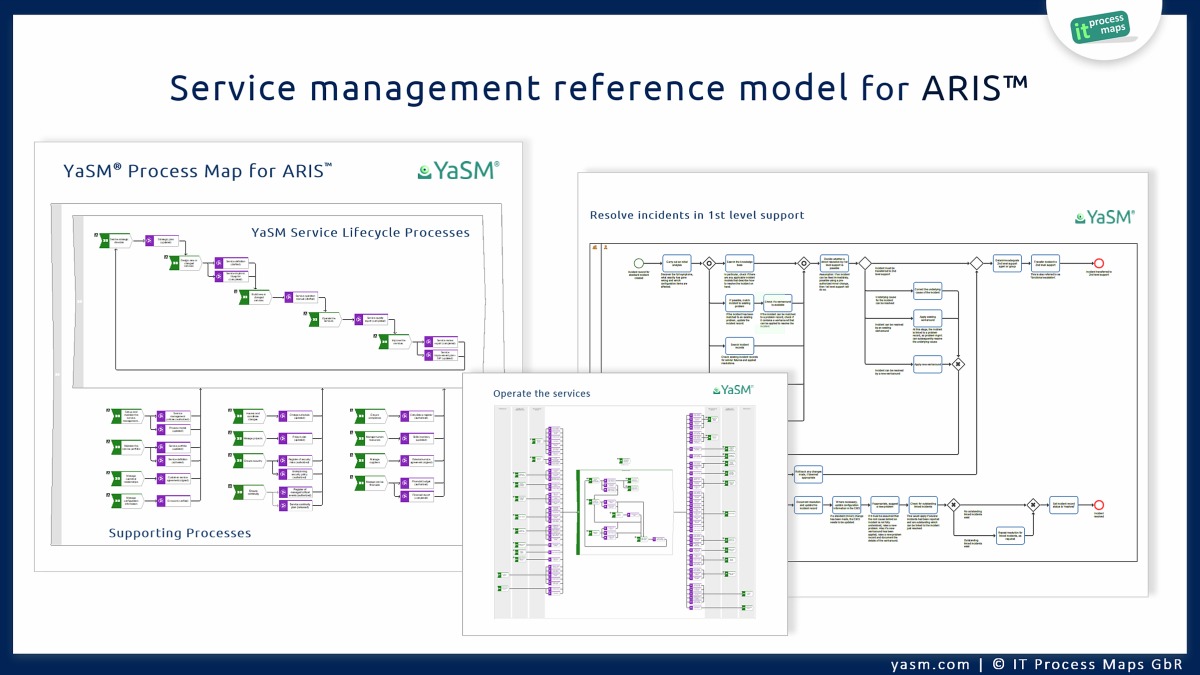The image size is (1200, 675).
Task: Select the 'Set the strategic direction' process symbol
Action: click(x=115, y=241)
